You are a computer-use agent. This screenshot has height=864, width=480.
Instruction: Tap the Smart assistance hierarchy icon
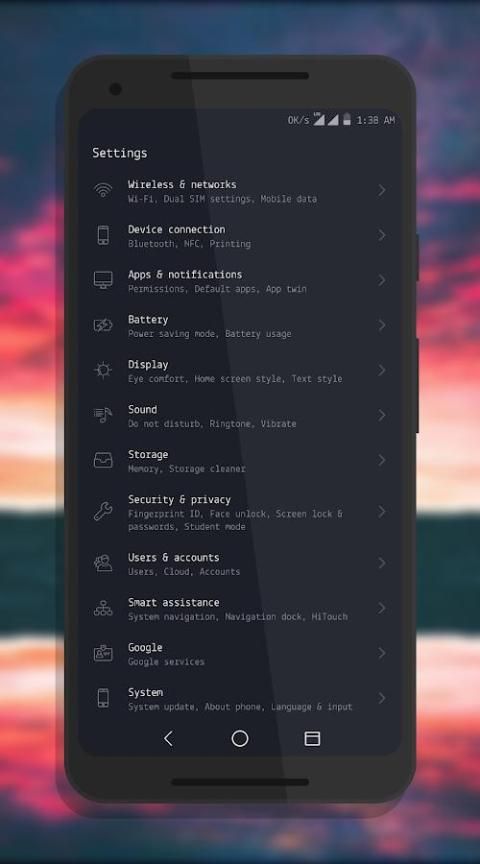[103, 608]
